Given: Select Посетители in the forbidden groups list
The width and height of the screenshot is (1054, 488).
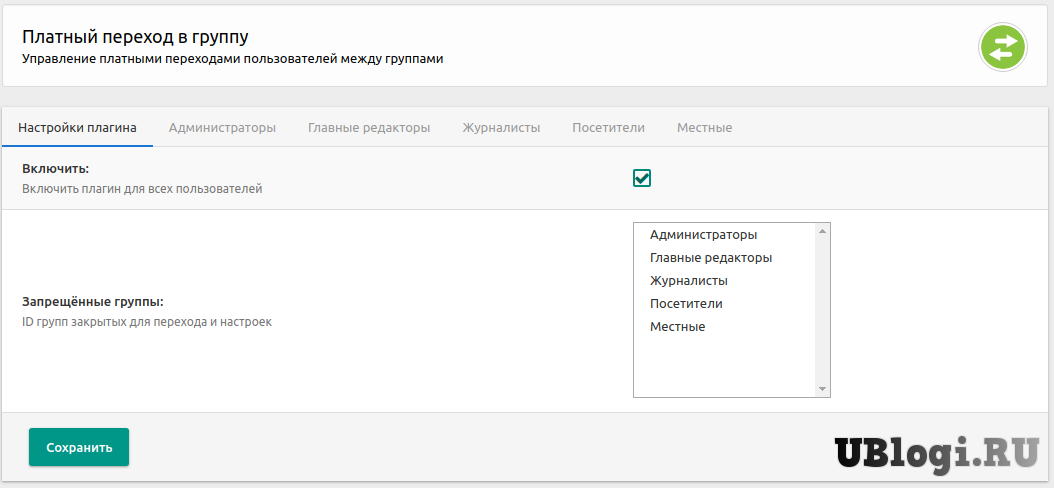Looking at the screenshot, I should pos(686,304).
